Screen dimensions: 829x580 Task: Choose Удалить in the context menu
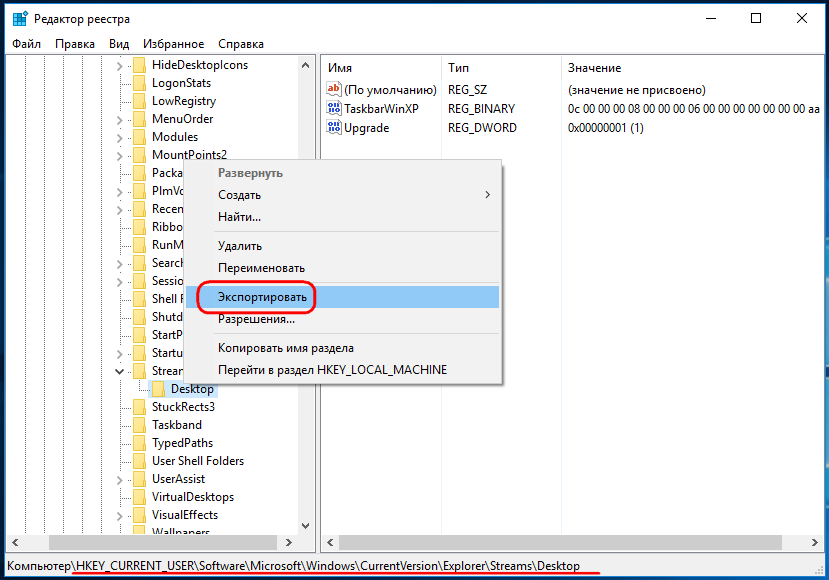click(342, 246)
